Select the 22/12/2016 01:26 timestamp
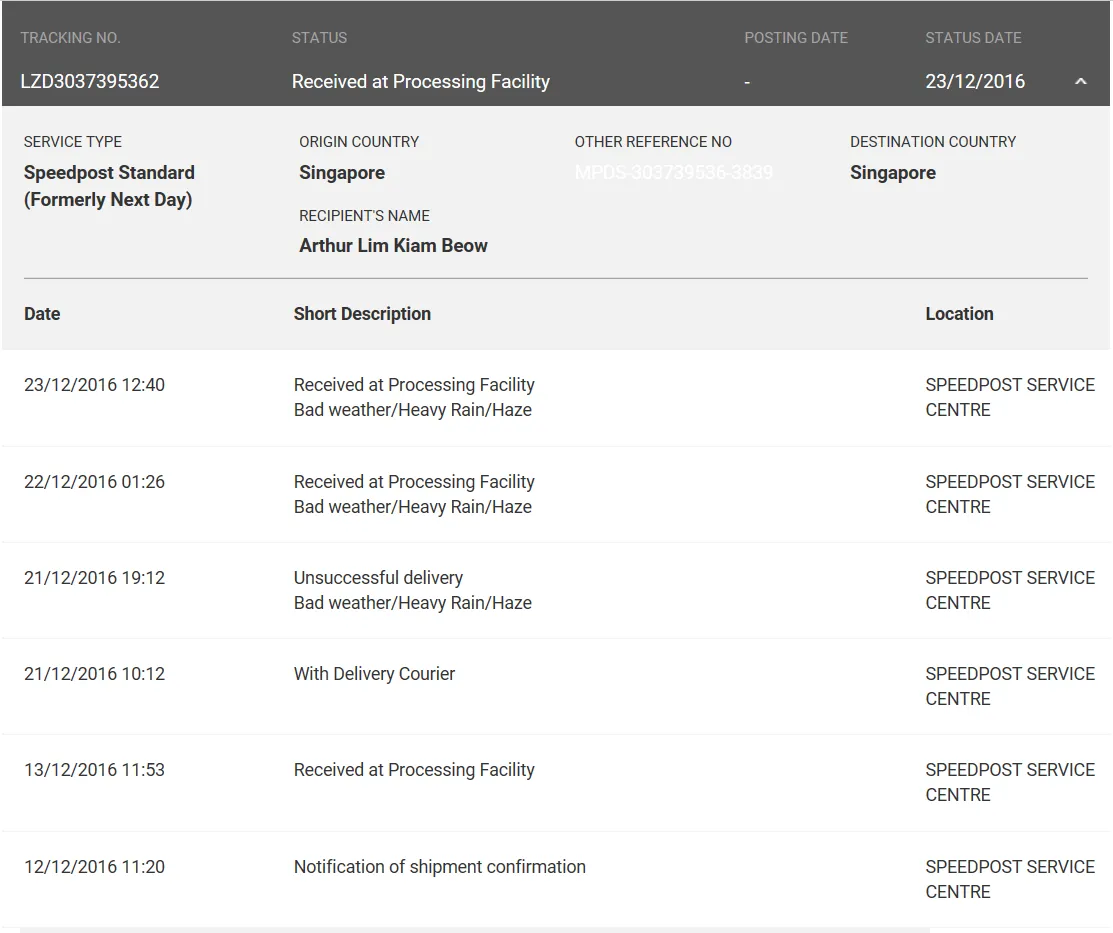The height and width of the screenshot is (933, 1113). point(94,482)
